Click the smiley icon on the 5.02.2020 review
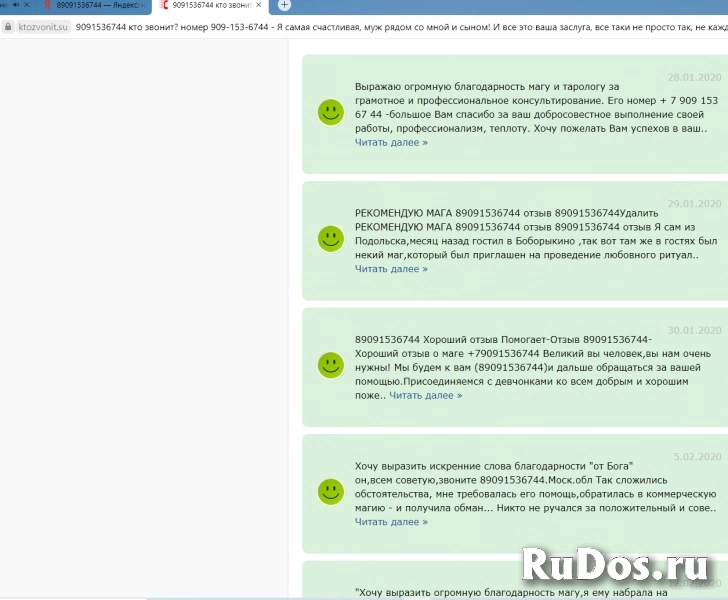728x600 pixels. click(330, 491)
